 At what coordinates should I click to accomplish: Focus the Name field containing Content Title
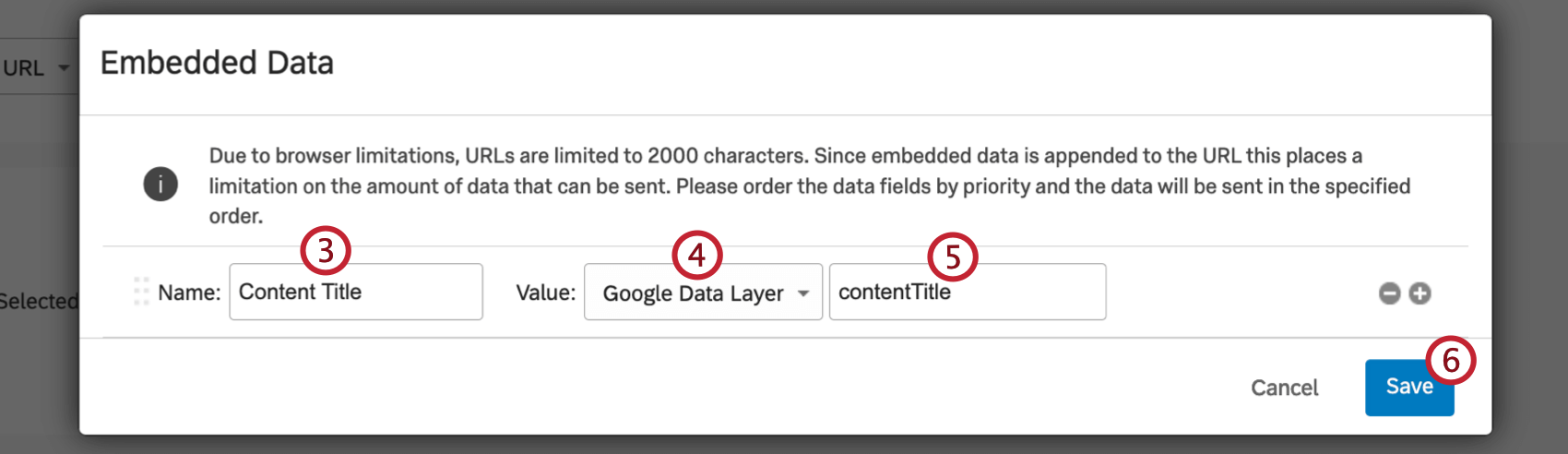356,293
